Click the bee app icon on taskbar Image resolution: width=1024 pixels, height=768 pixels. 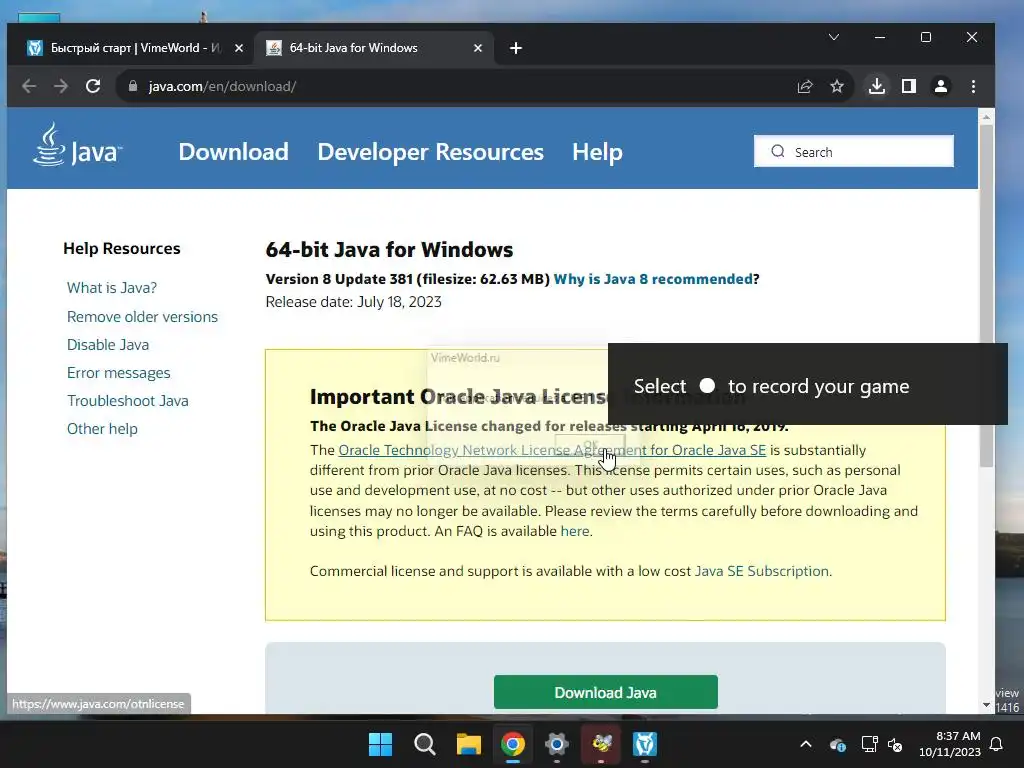click(601, 744)
